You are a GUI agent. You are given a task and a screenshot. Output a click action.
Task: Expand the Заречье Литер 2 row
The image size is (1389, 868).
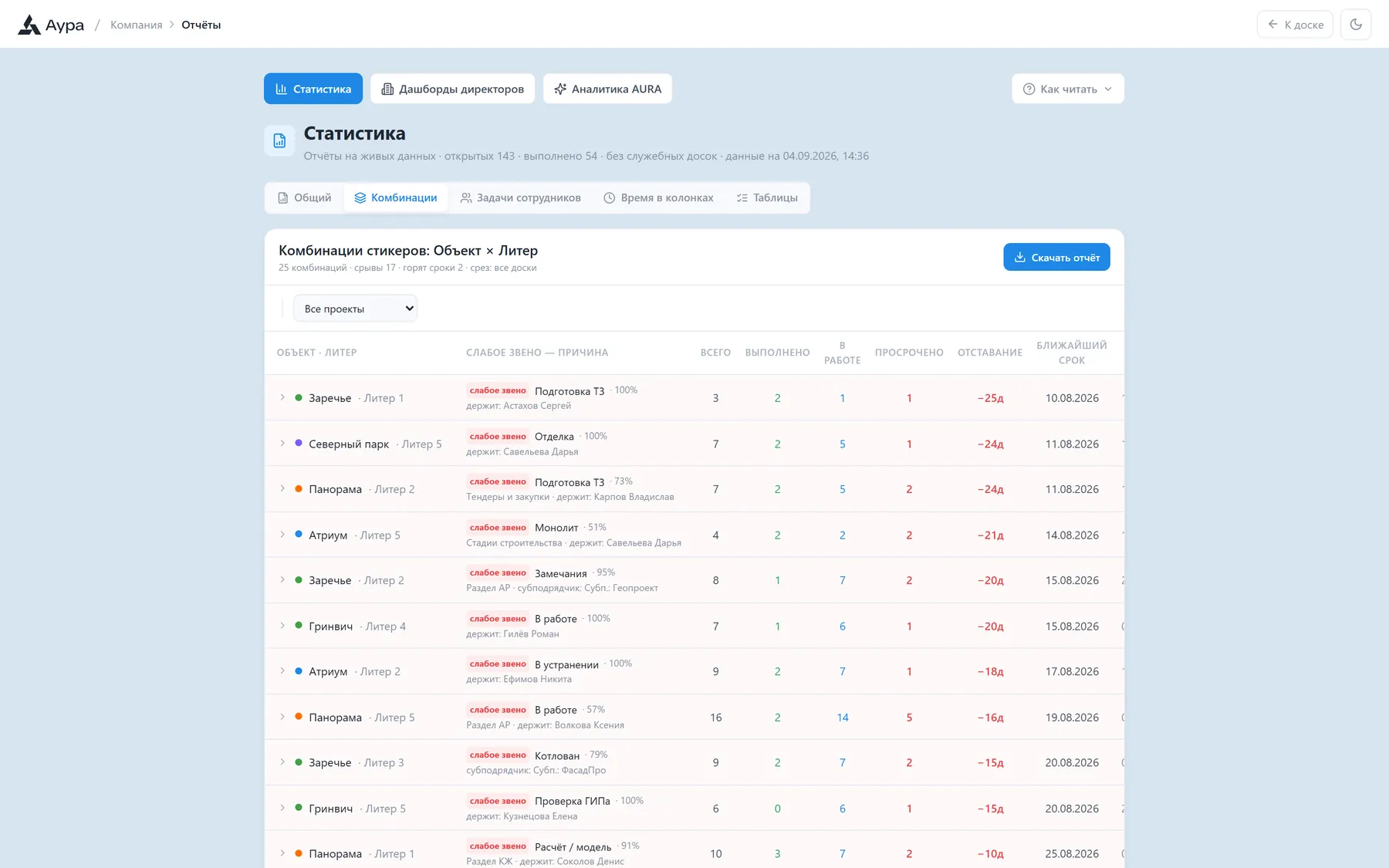[282, 580]
